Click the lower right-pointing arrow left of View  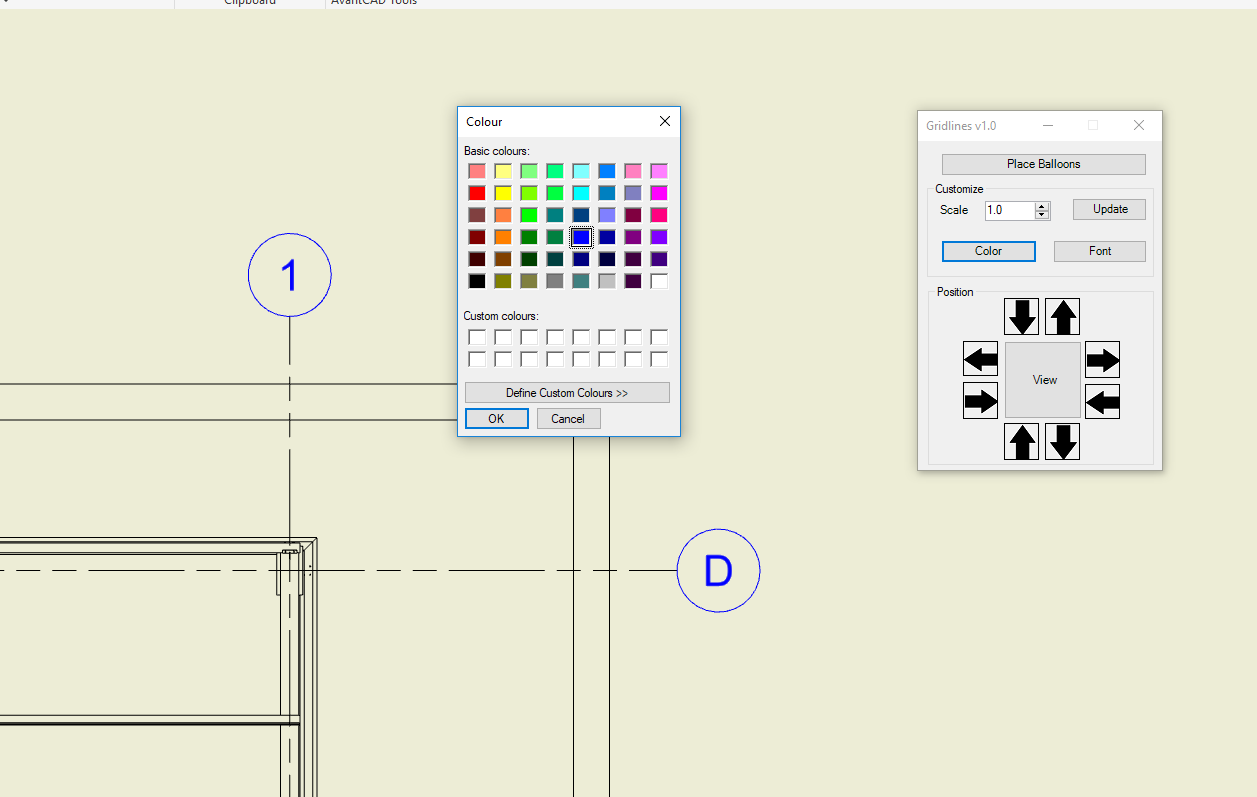(980, 401)
